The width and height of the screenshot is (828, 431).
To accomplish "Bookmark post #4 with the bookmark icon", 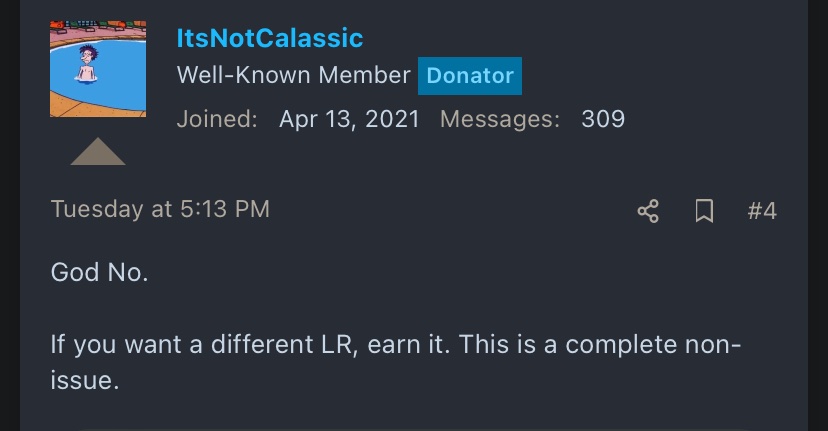I will point(704,211).
